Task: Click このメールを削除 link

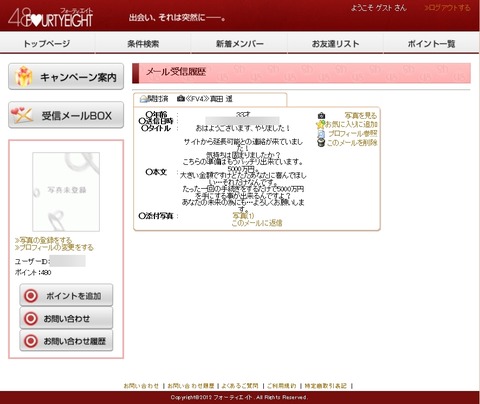Action: pyautogui.click(x=352, y=143)
